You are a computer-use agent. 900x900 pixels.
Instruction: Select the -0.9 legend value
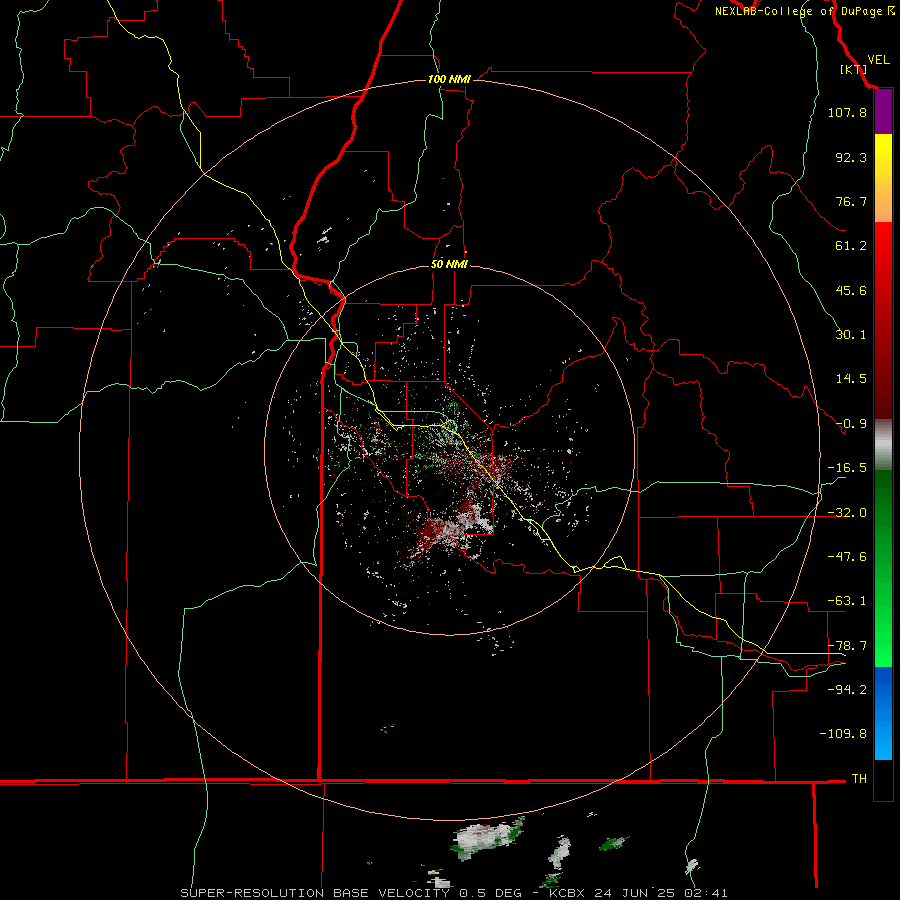point(851,424)
